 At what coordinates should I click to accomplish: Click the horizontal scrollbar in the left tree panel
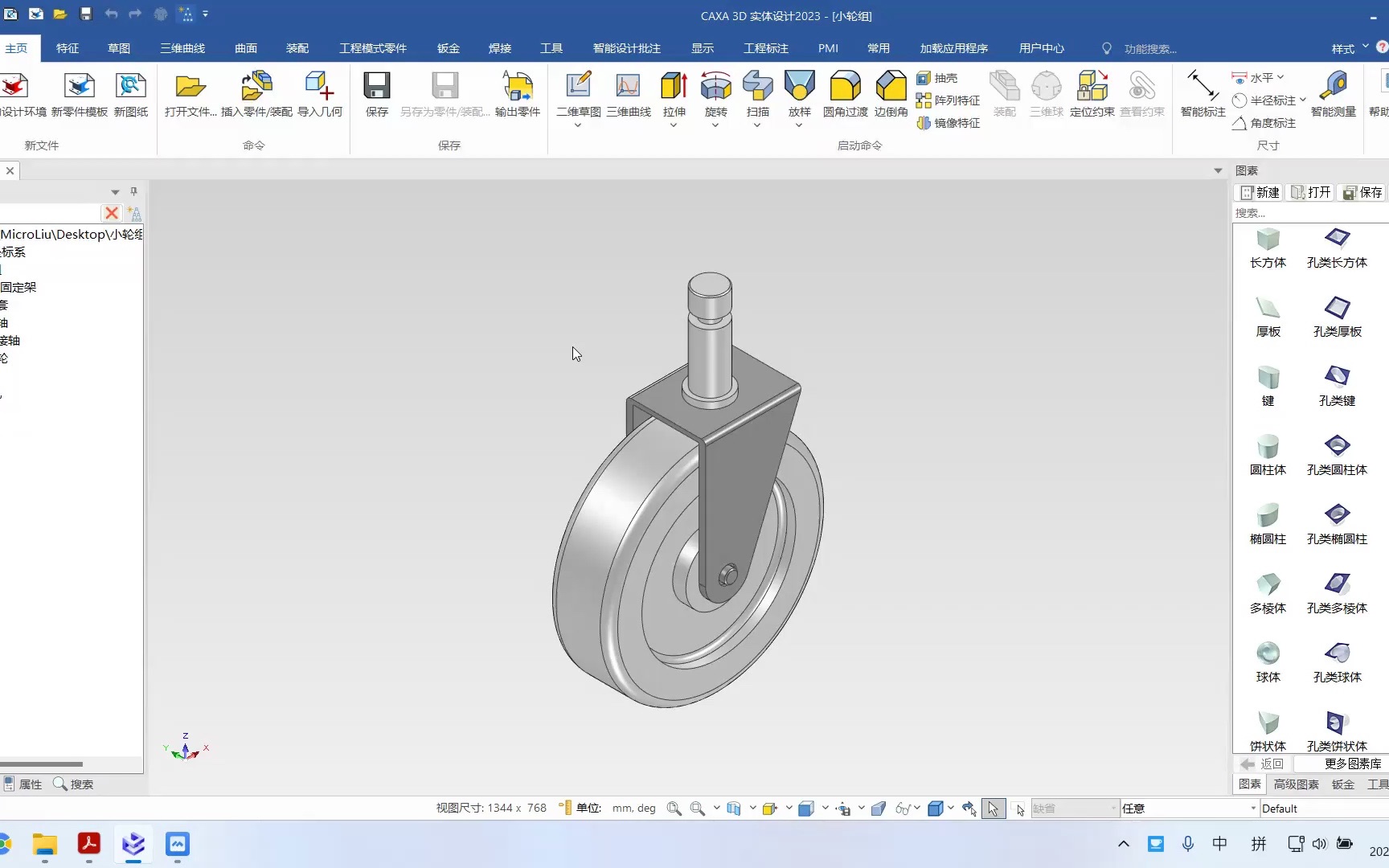click(42, 764)
